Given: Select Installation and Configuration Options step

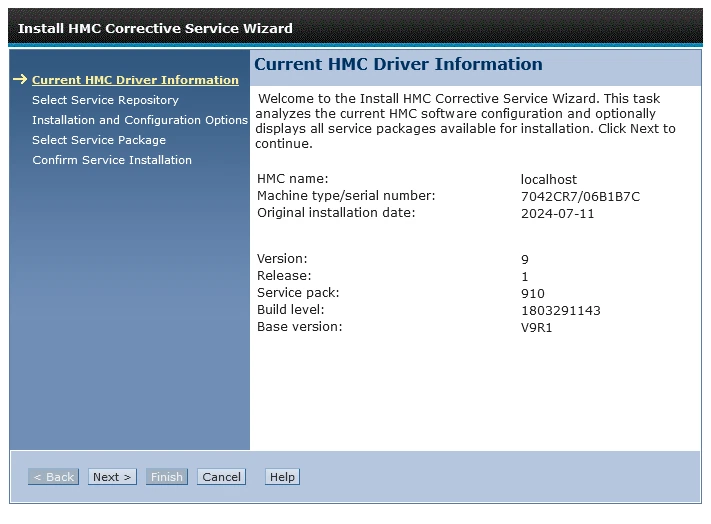Looking at the screenshot, I should 139,120.
